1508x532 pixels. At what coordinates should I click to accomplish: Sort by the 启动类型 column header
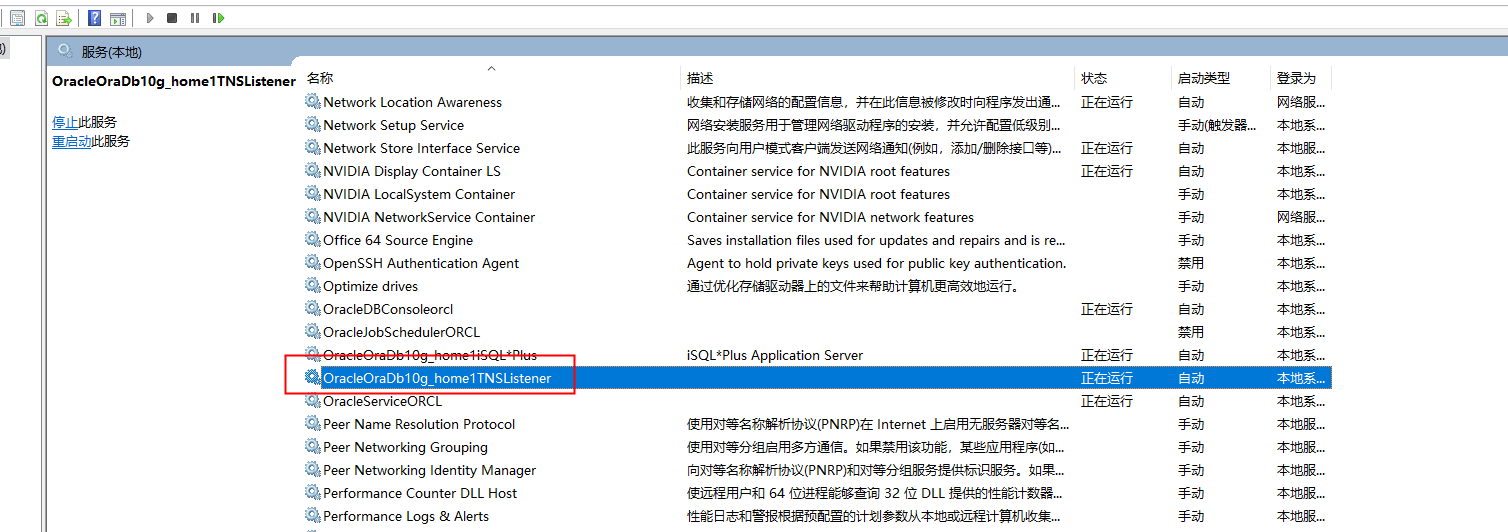click(x=1204, y=78)
